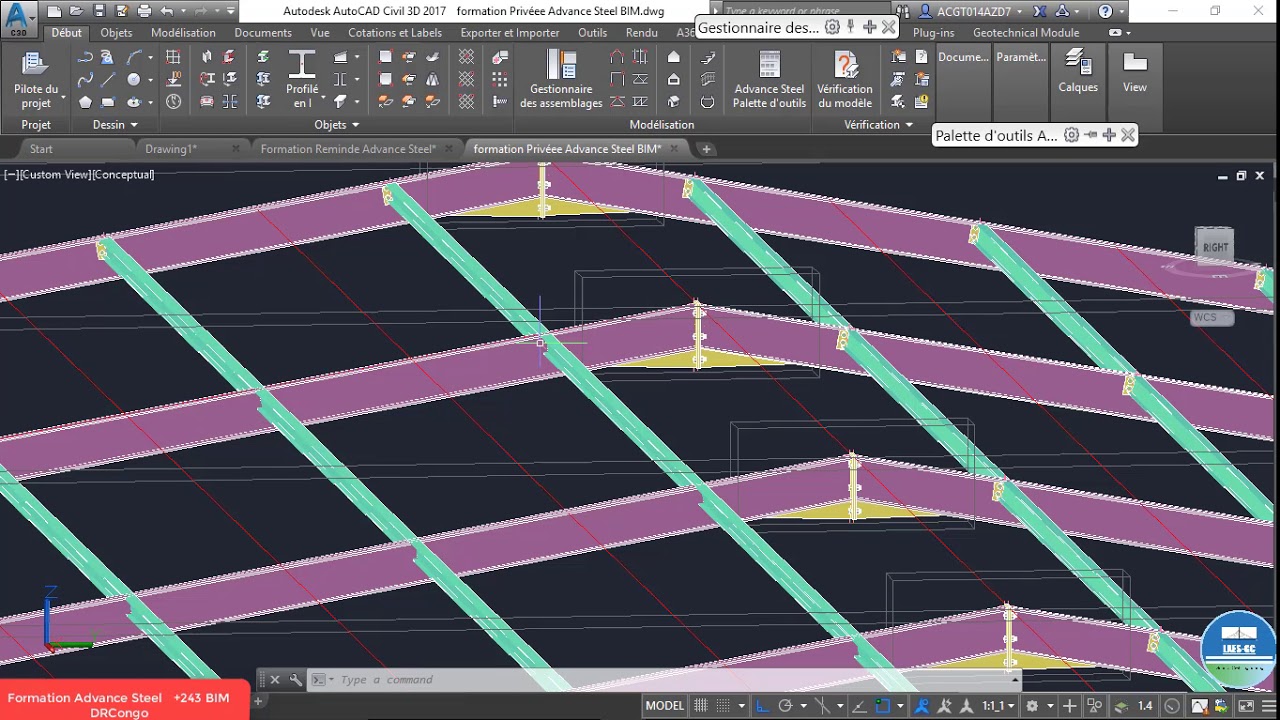Viewport: 1280px width, 720px height.
Task: Click the Profilé en I beam icon
Action: coord(302,65)
